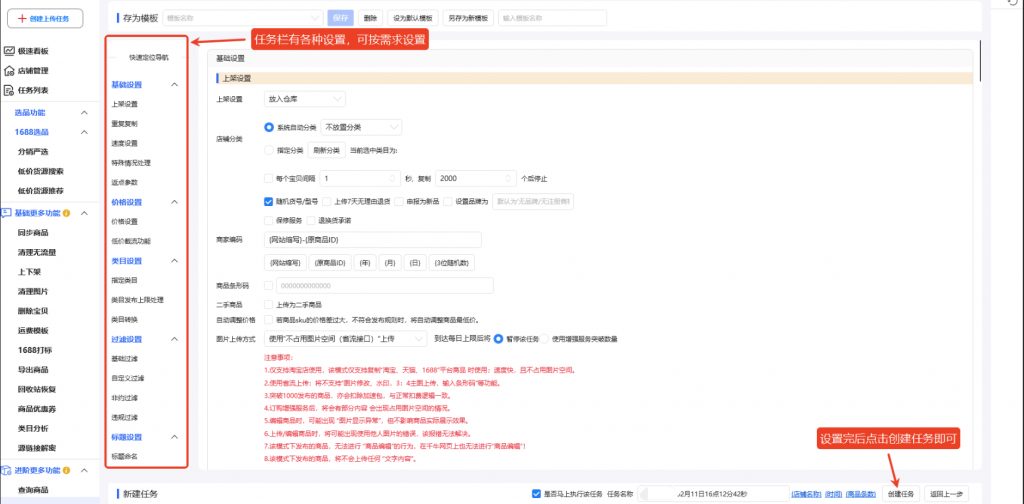Collapse 基础设置 in quick navigation
The height and width of the screenshot is (504, 1024).
174,85
